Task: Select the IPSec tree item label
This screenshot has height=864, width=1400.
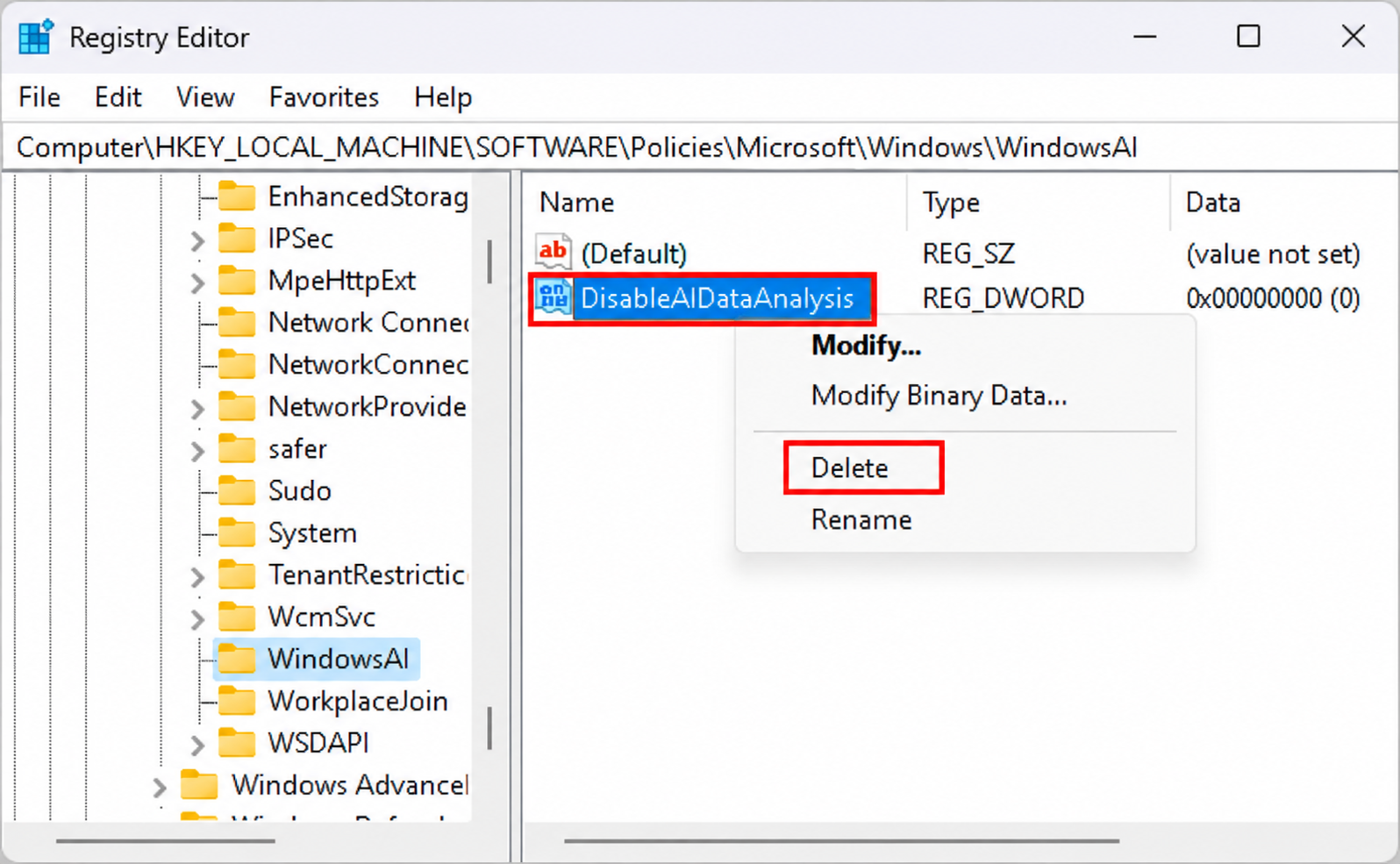Action: coord(301,239)
